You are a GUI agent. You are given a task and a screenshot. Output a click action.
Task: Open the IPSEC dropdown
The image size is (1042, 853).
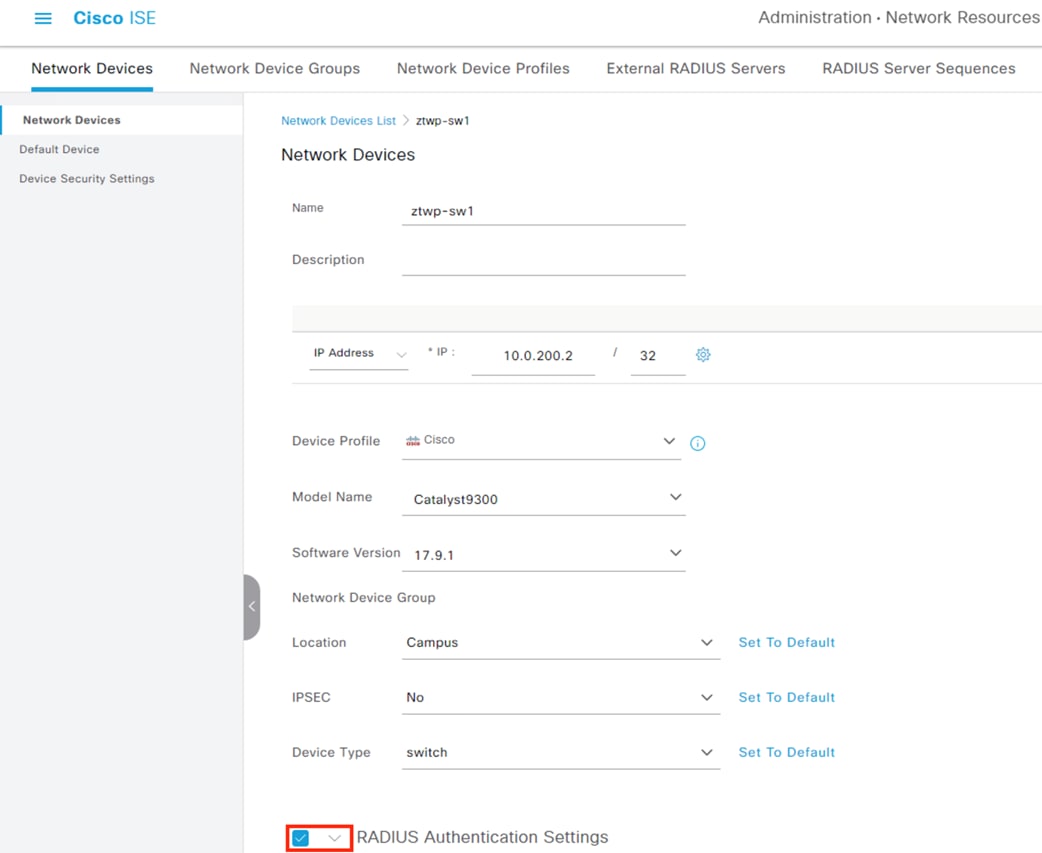coord(561,698)
